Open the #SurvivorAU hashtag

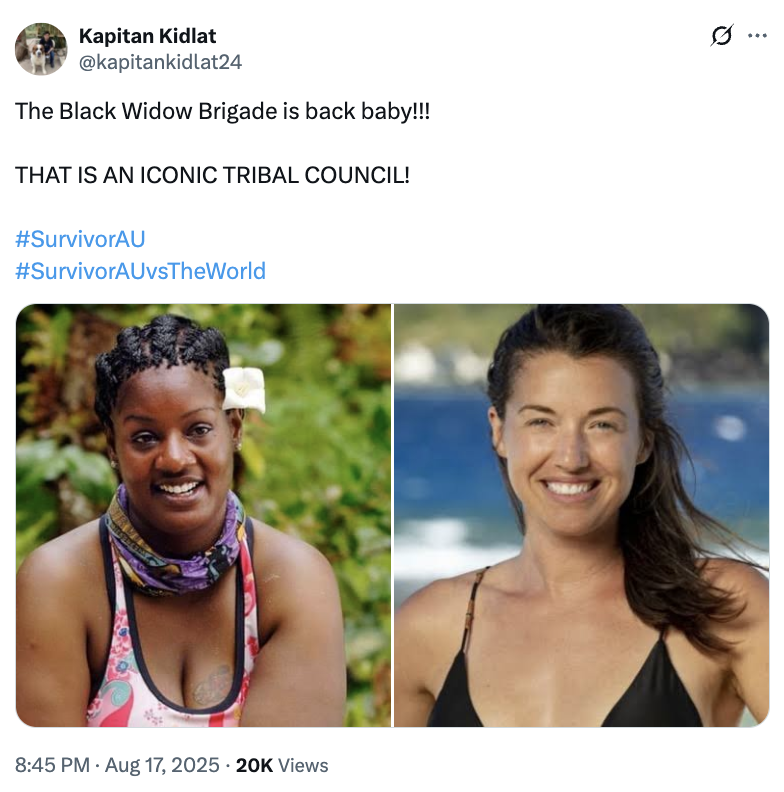[81, 239]
